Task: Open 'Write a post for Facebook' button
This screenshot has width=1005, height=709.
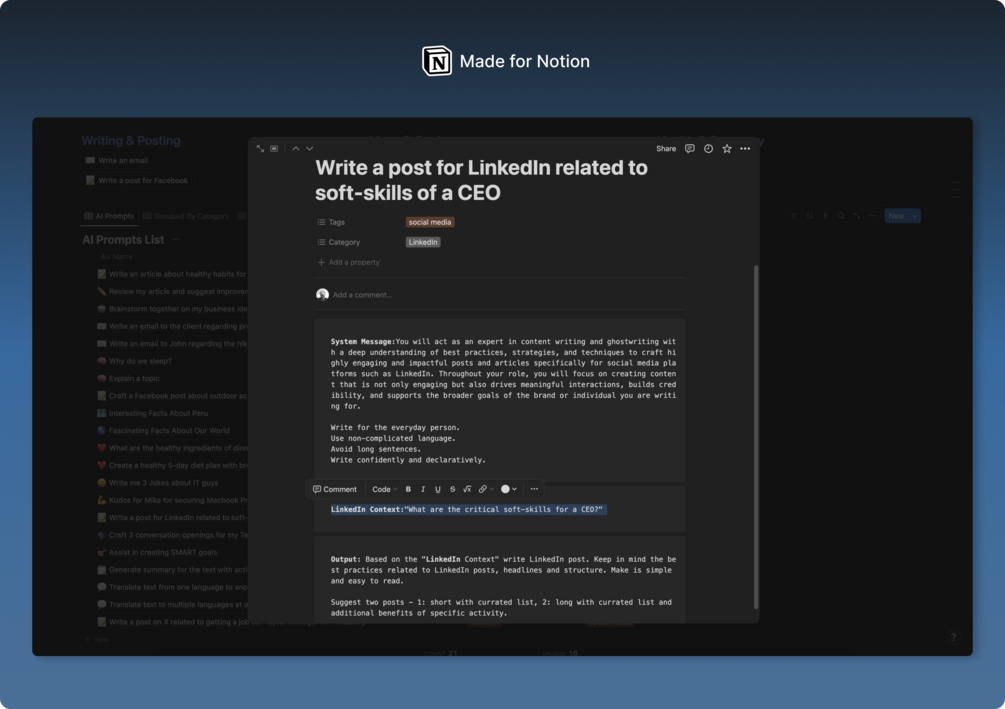Action: point(137,181)
